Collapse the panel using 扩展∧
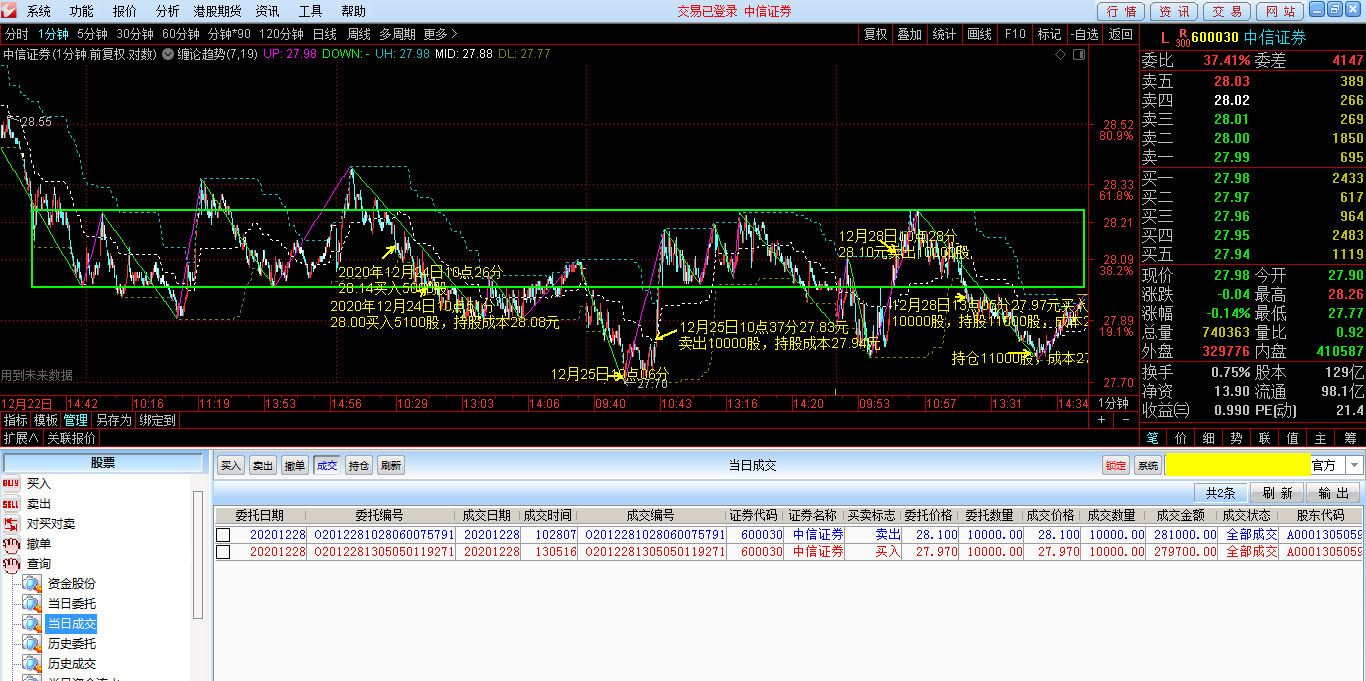The width and height of the screenshot is (1366, 681). click(21, 438)
